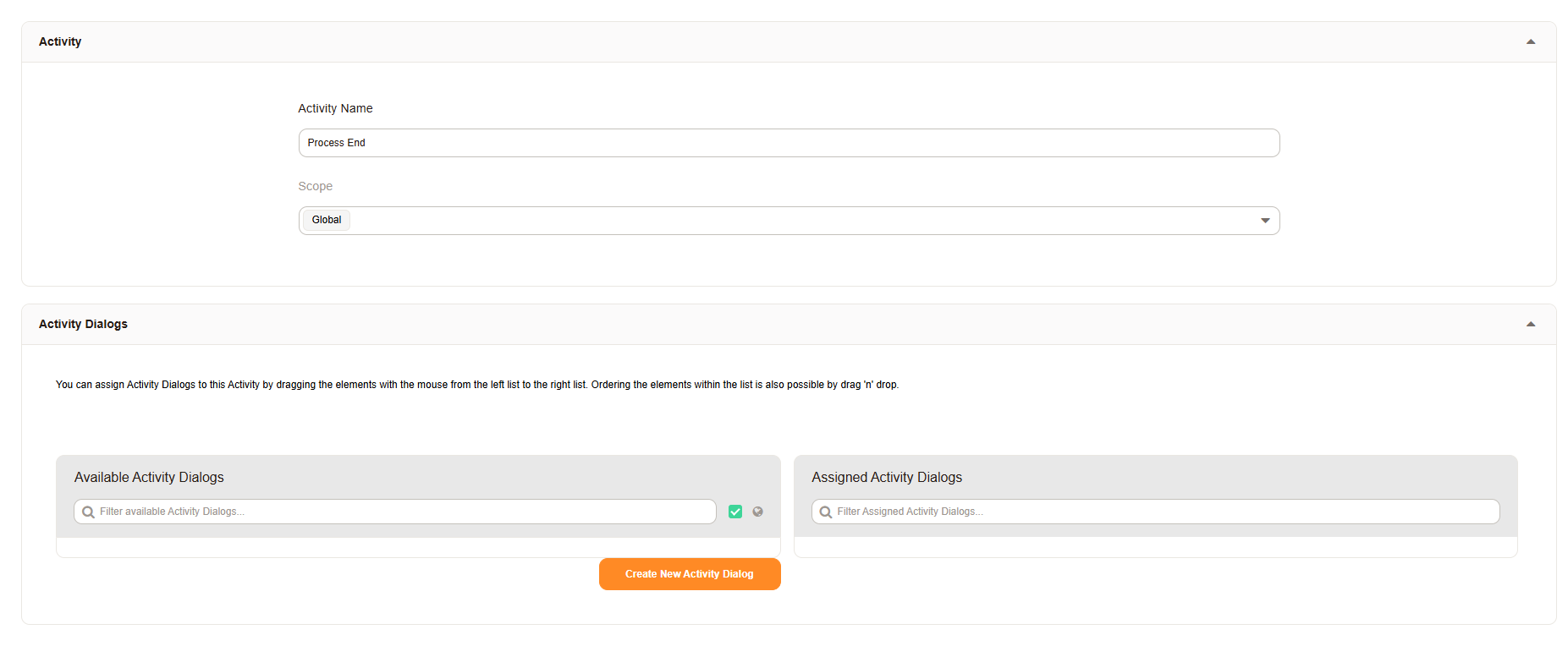Click the Available Activity Dialogs heading
The image size is (1568, 646).
pos(149,477)
